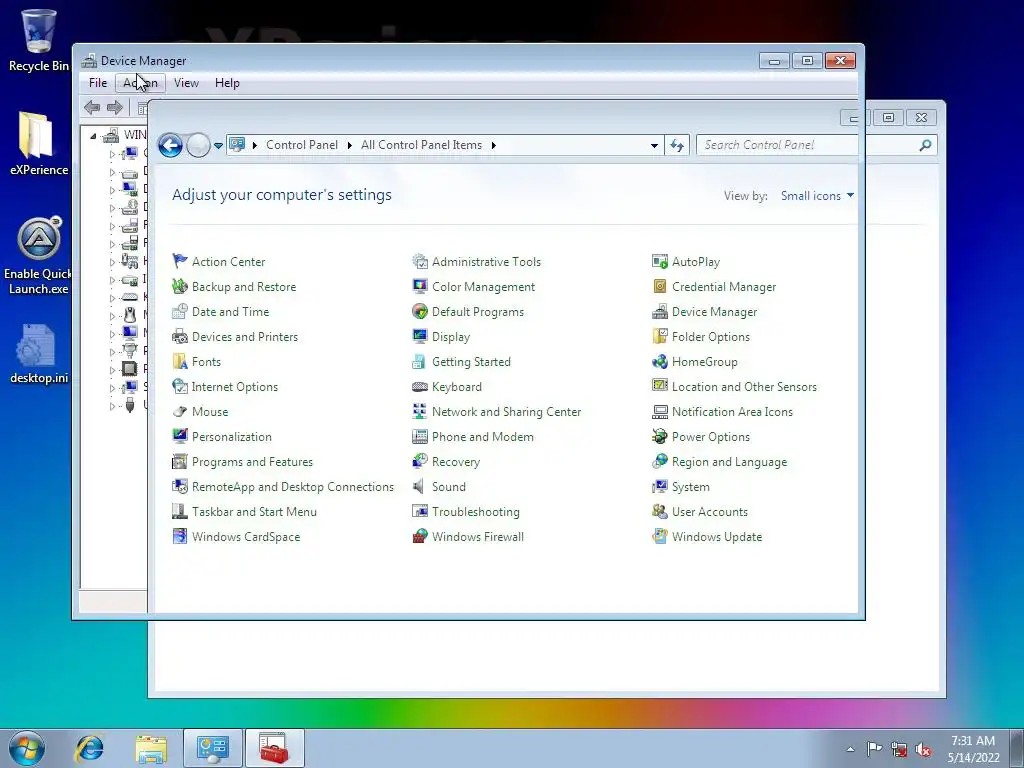Open Administrative Tools icon

click(x=420, y=261)
